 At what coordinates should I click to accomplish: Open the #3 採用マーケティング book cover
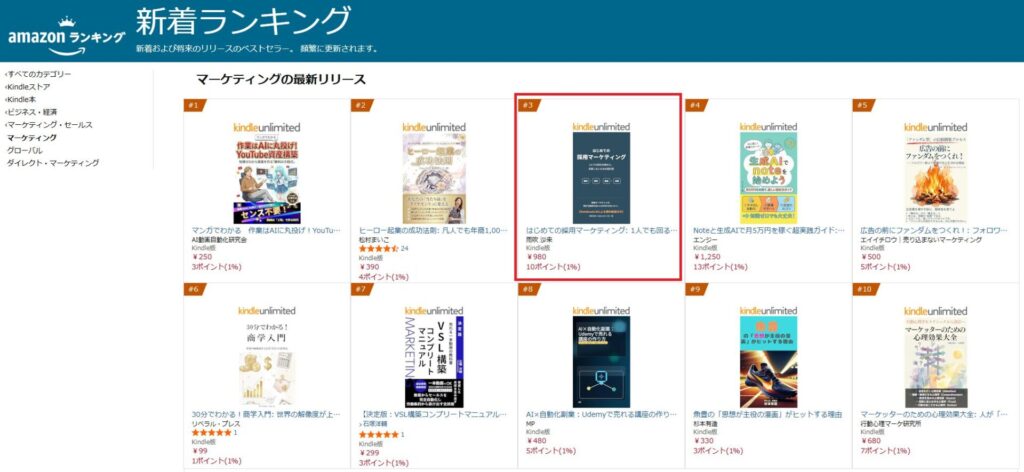coord(601,178)
